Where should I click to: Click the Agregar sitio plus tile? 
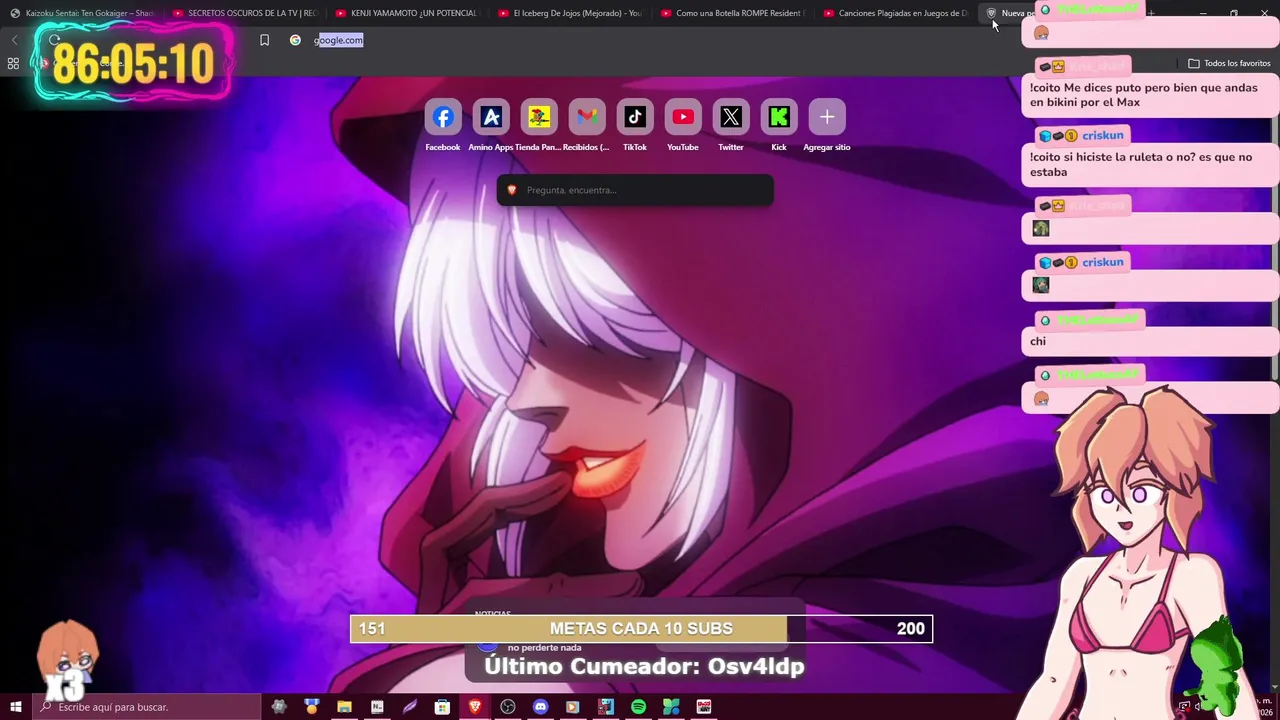[x=827, y=117]
